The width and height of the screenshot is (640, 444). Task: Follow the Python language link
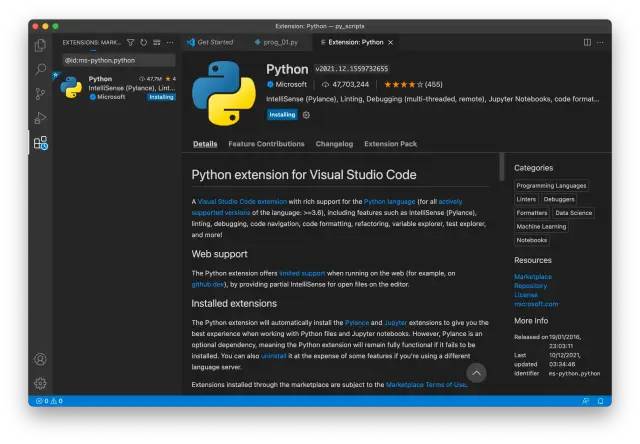pos(389,202)
